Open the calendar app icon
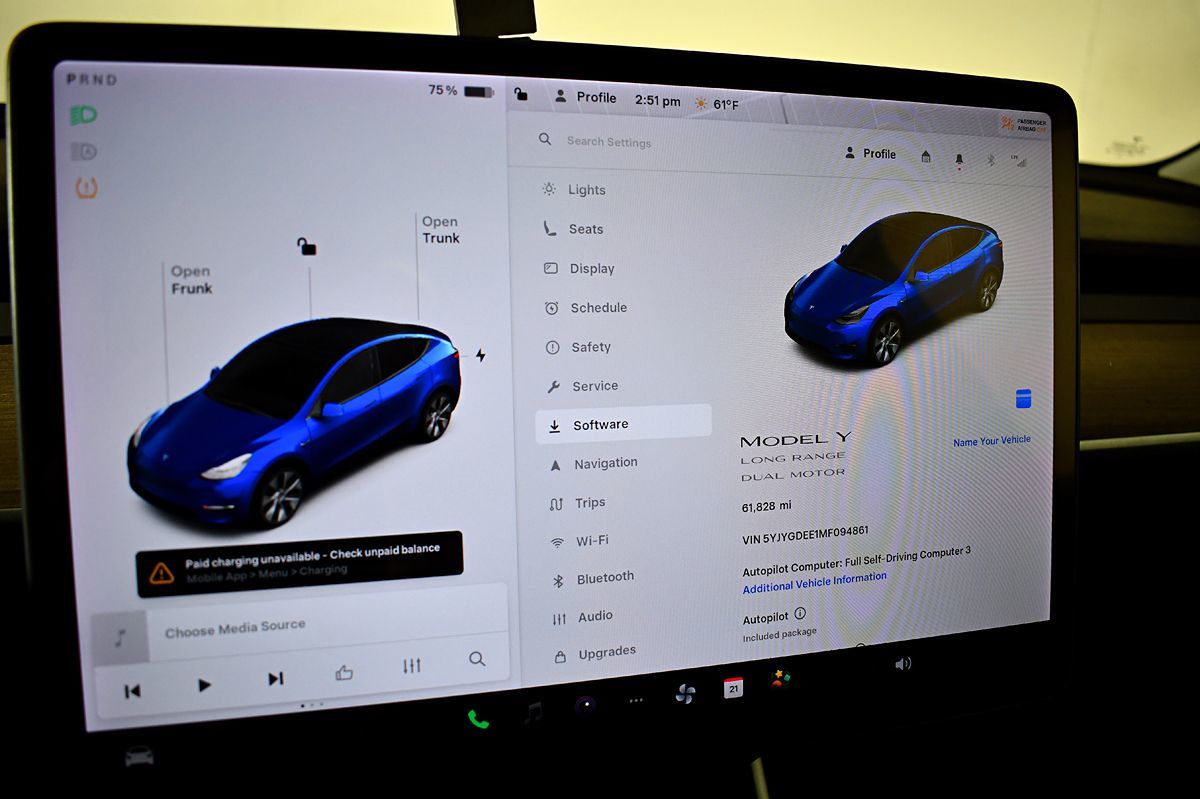1200x799 pixels. point(733,687)
